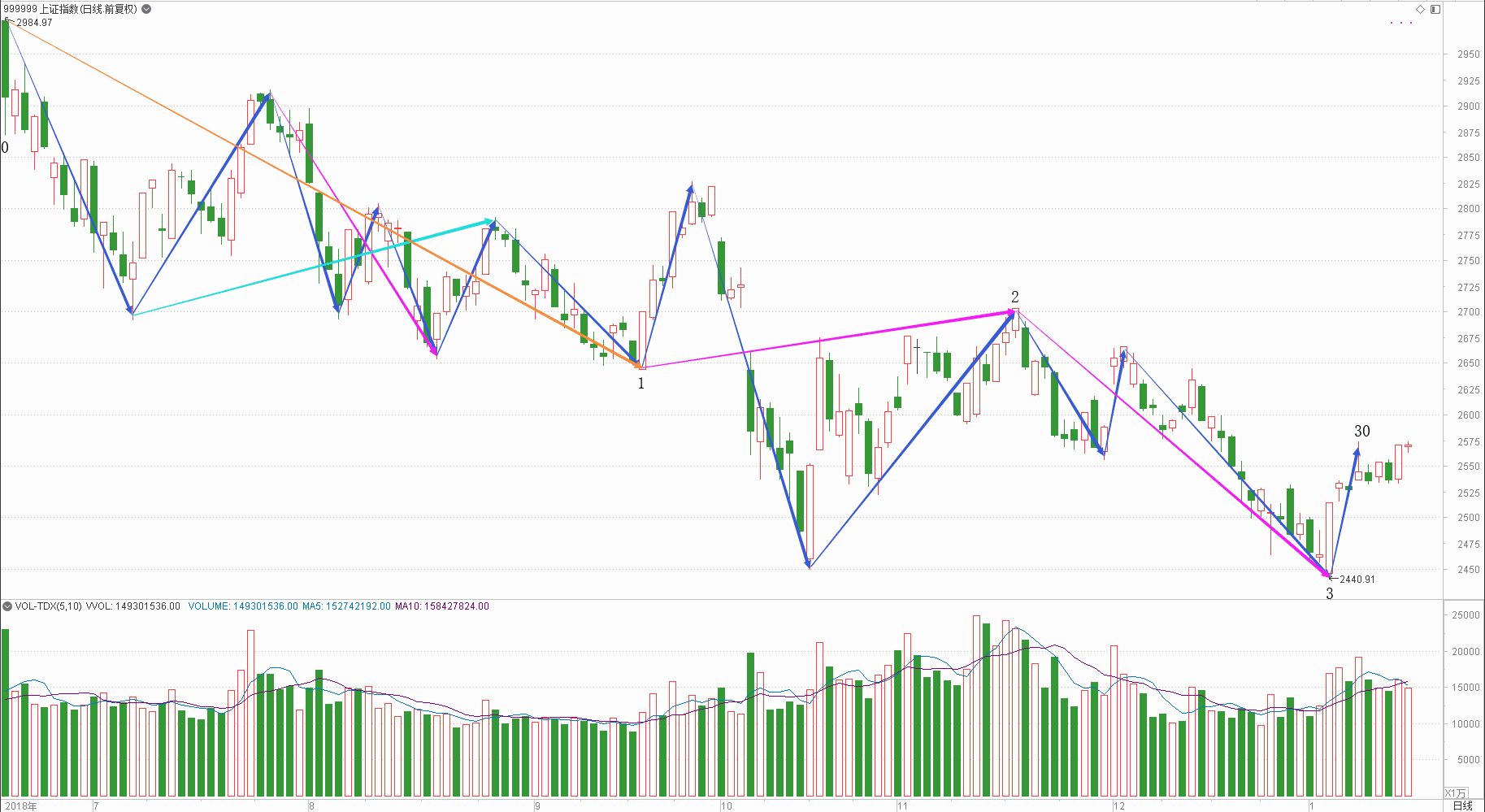Click the MA5: 152742192.00 value
Image resolution: width=1485 pixels, height=812 pixels.
point(346,606)
